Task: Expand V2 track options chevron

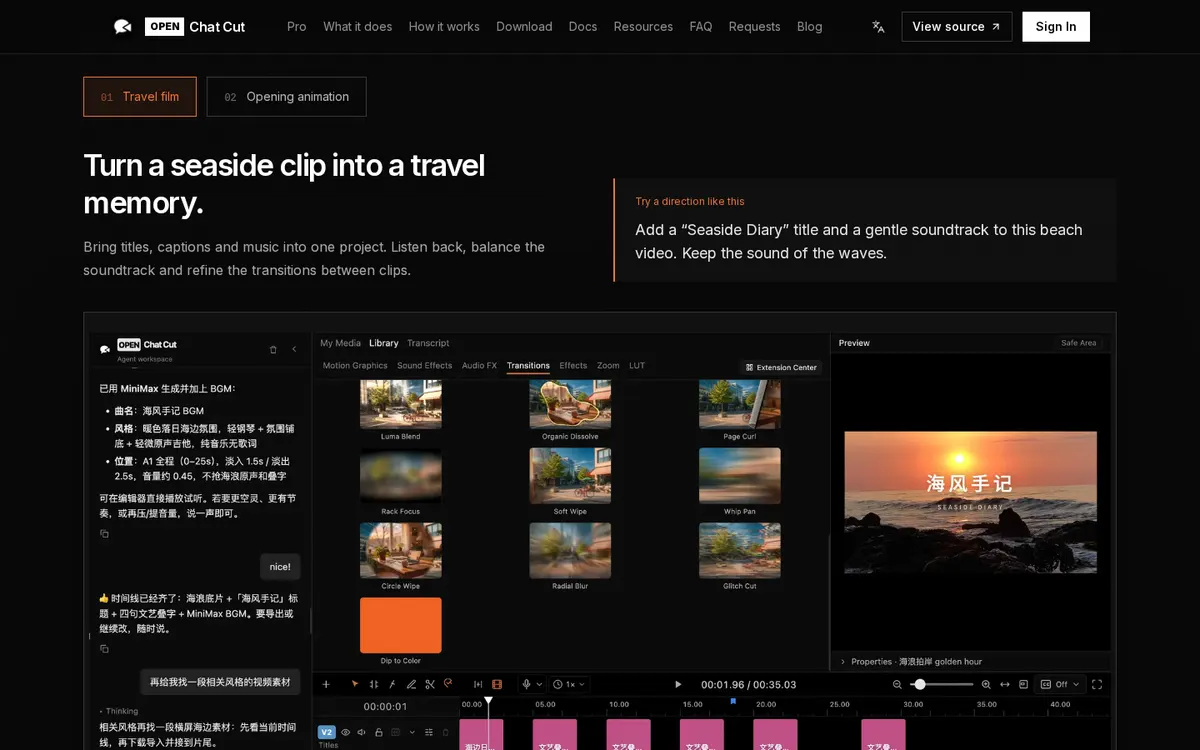Action: click(x=412, y=732)
